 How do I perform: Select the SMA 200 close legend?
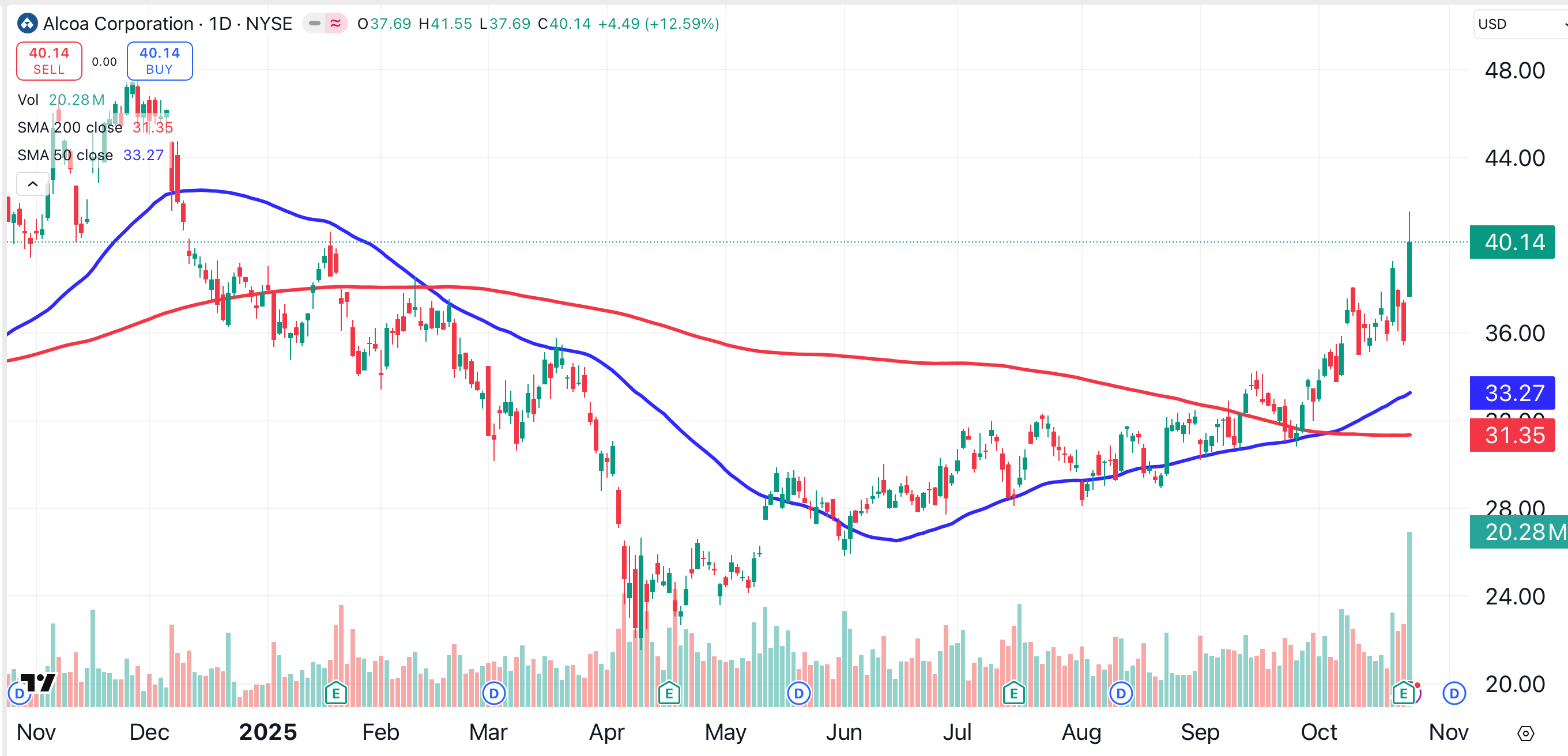click(x=69, y=128)
